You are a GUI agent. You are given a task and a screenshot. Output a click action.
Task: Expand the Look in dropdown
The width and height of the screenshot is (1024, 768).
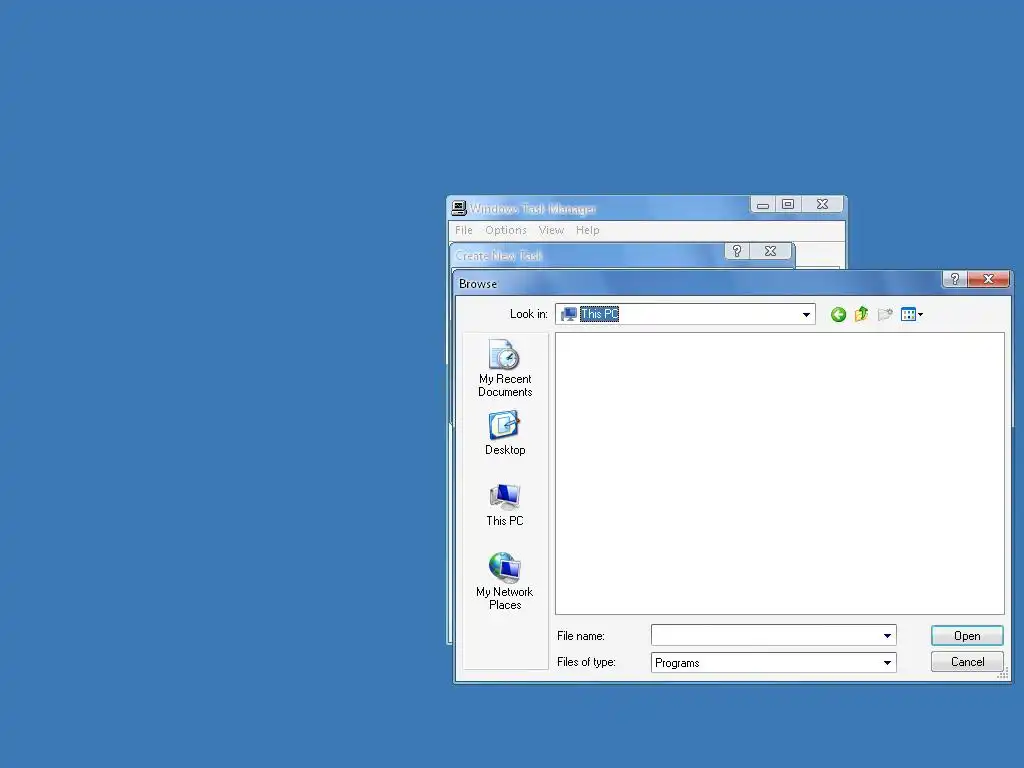click(807, 315)
